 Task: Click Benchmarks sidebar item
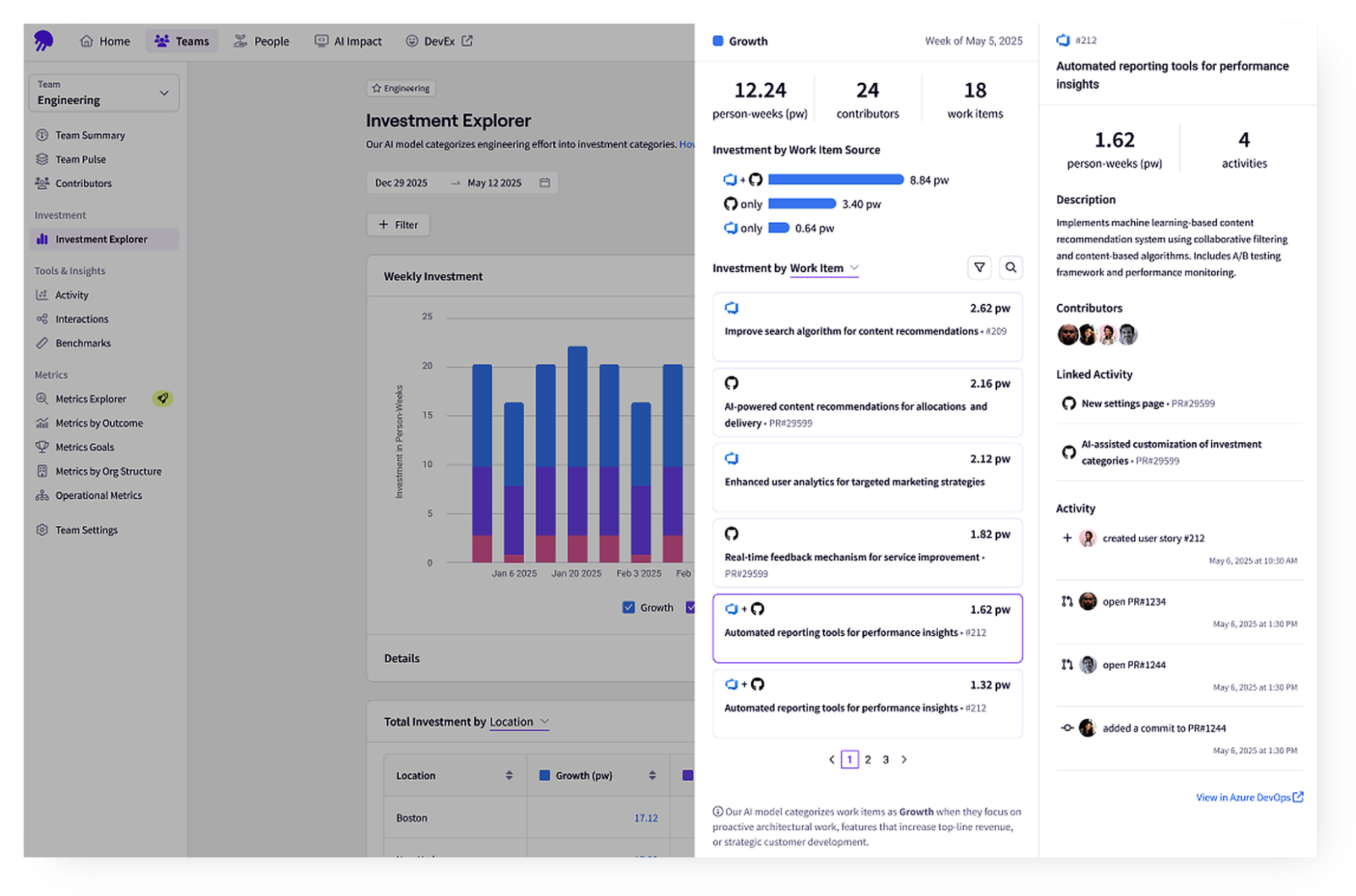[x=83, y=343]
